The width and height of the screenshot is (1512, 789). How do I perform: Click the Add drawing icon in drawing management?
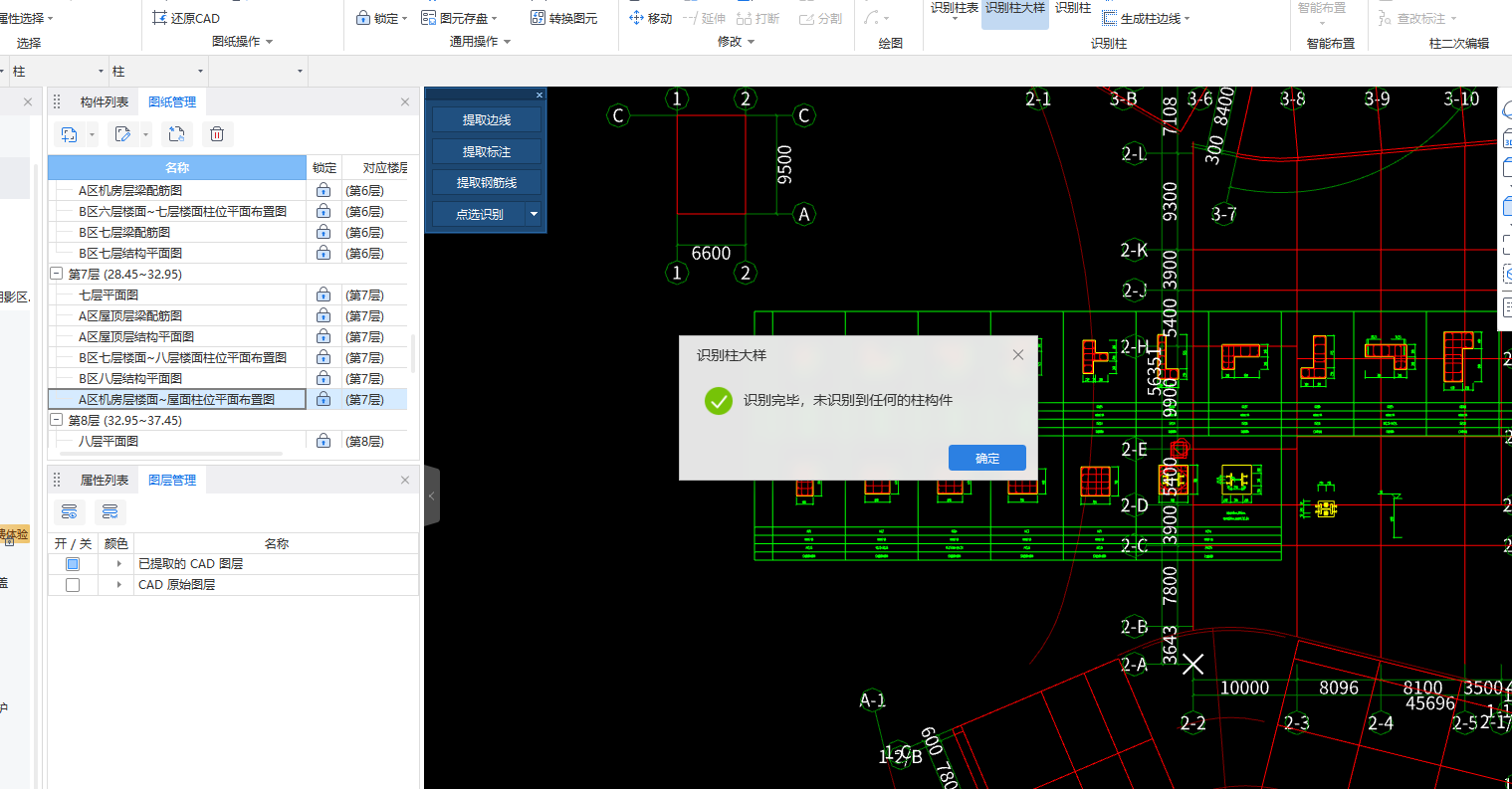(x=69, y=133)
